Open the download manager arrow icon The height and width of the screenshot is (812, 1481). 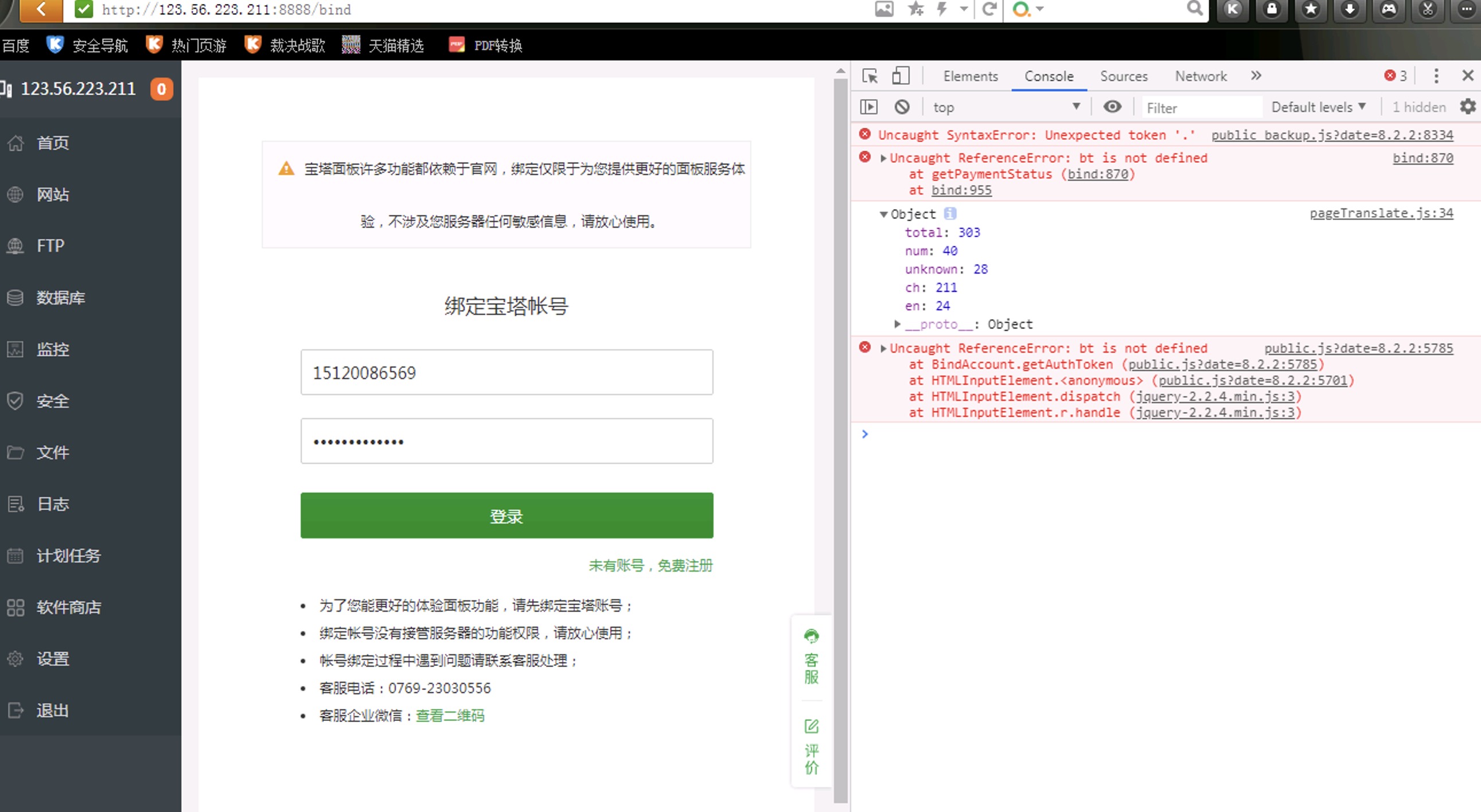click(x=1349, y=9)
